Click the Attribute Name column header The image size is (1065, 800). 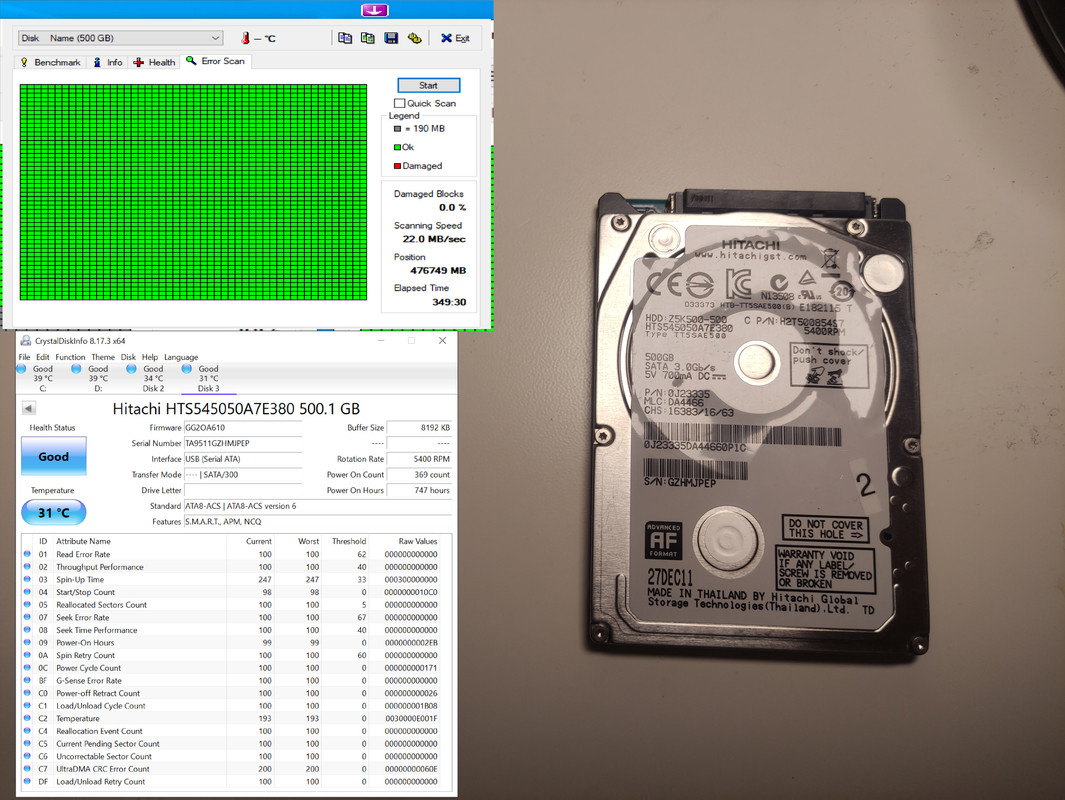point(83,541)
